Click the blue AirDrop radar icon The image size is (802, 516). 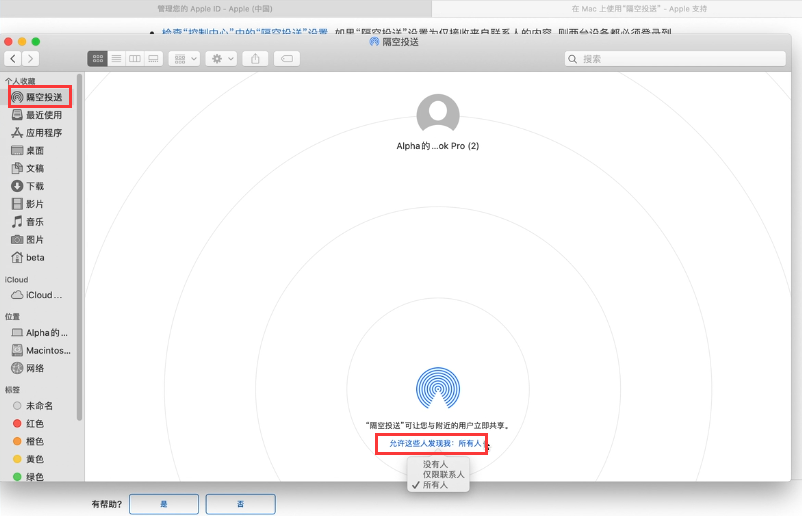pyautogui.click(x=438, y=388)
